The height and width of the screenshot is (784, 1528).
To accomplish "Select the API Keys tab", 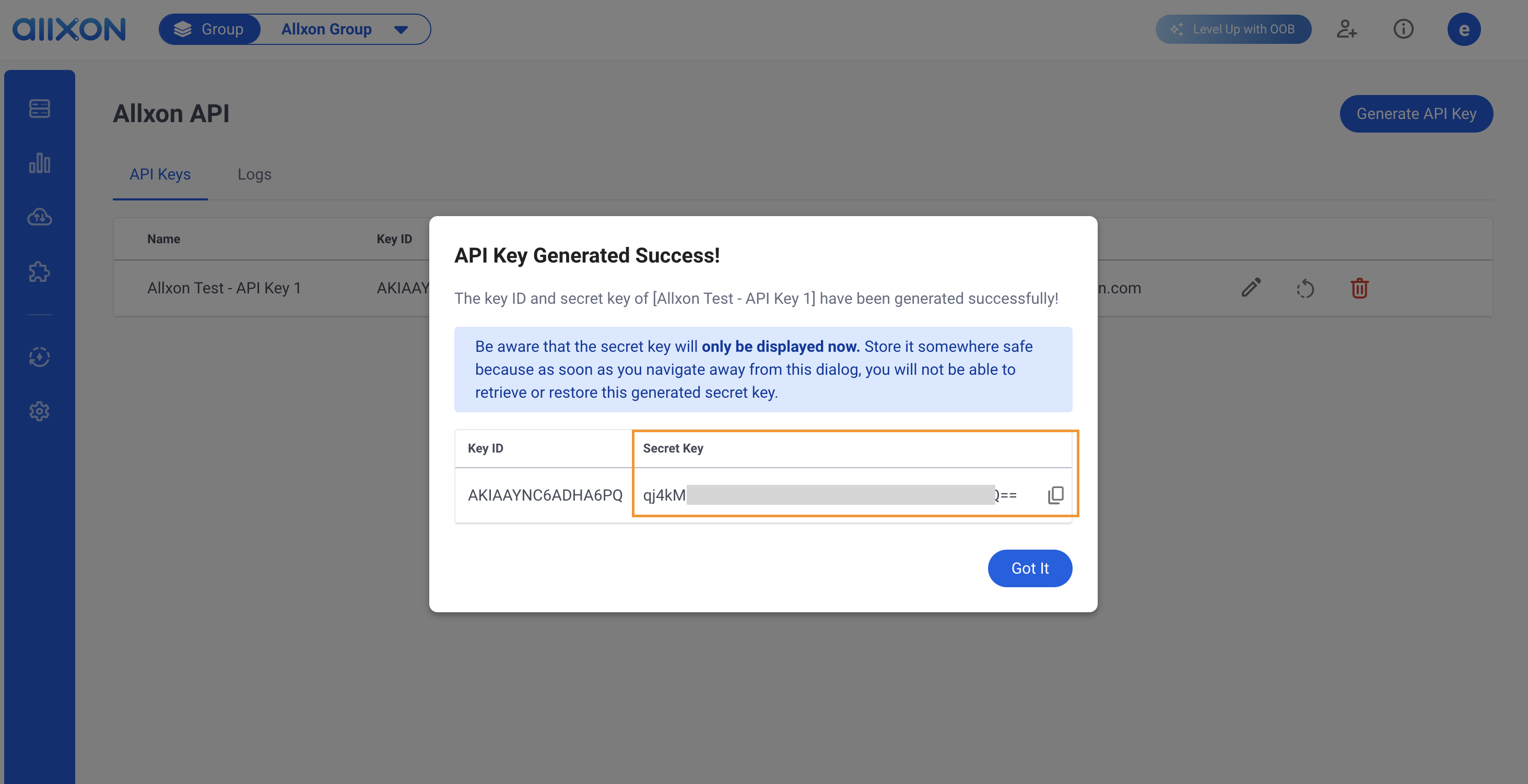I will [x=160, y=173].
